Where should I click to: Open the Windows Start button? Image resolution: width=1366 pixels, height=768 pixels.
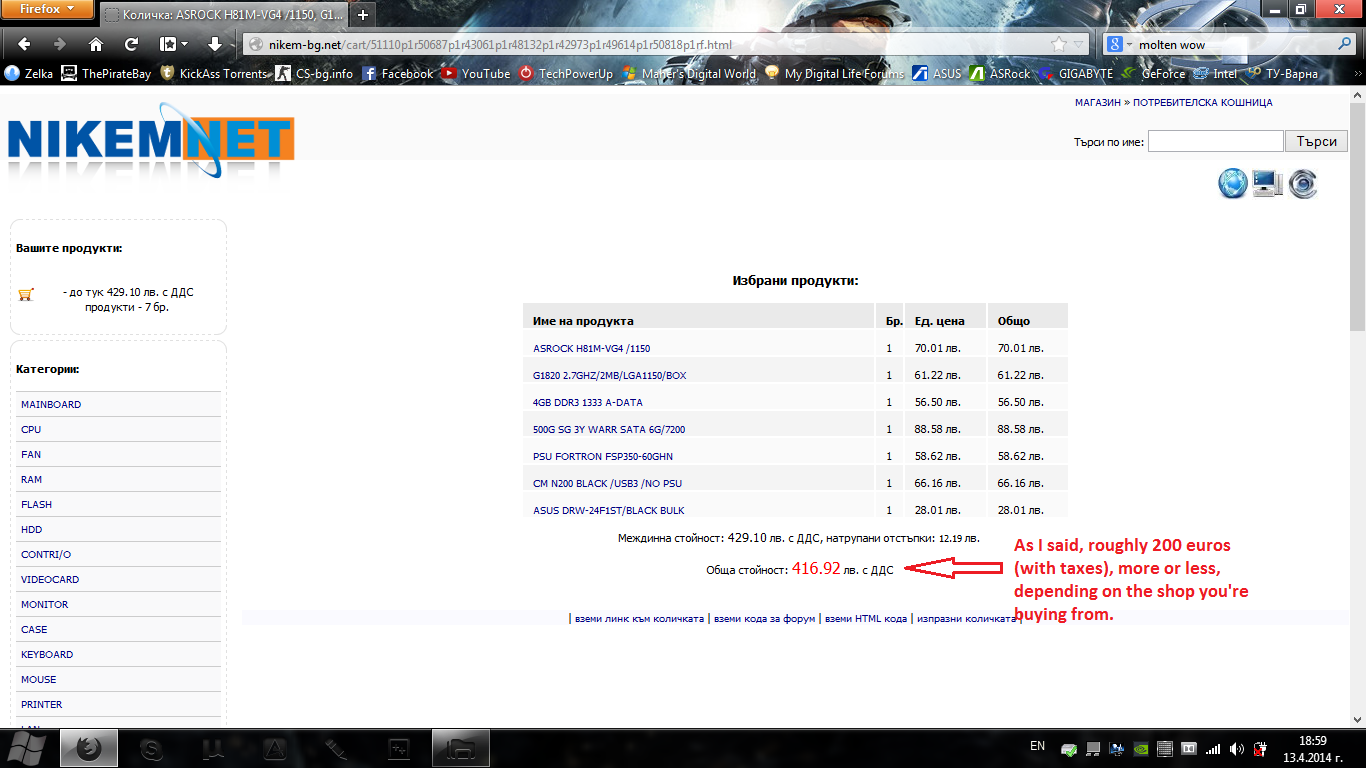(x=27, y=748)
